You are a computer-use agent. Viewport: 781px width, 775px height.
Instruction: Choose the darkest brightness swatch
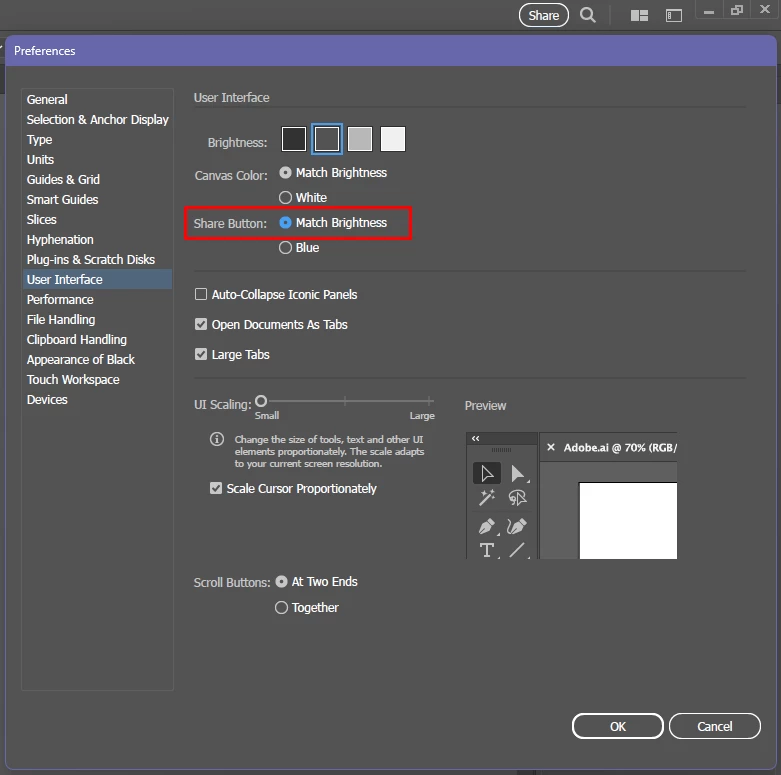click(294, 139)
